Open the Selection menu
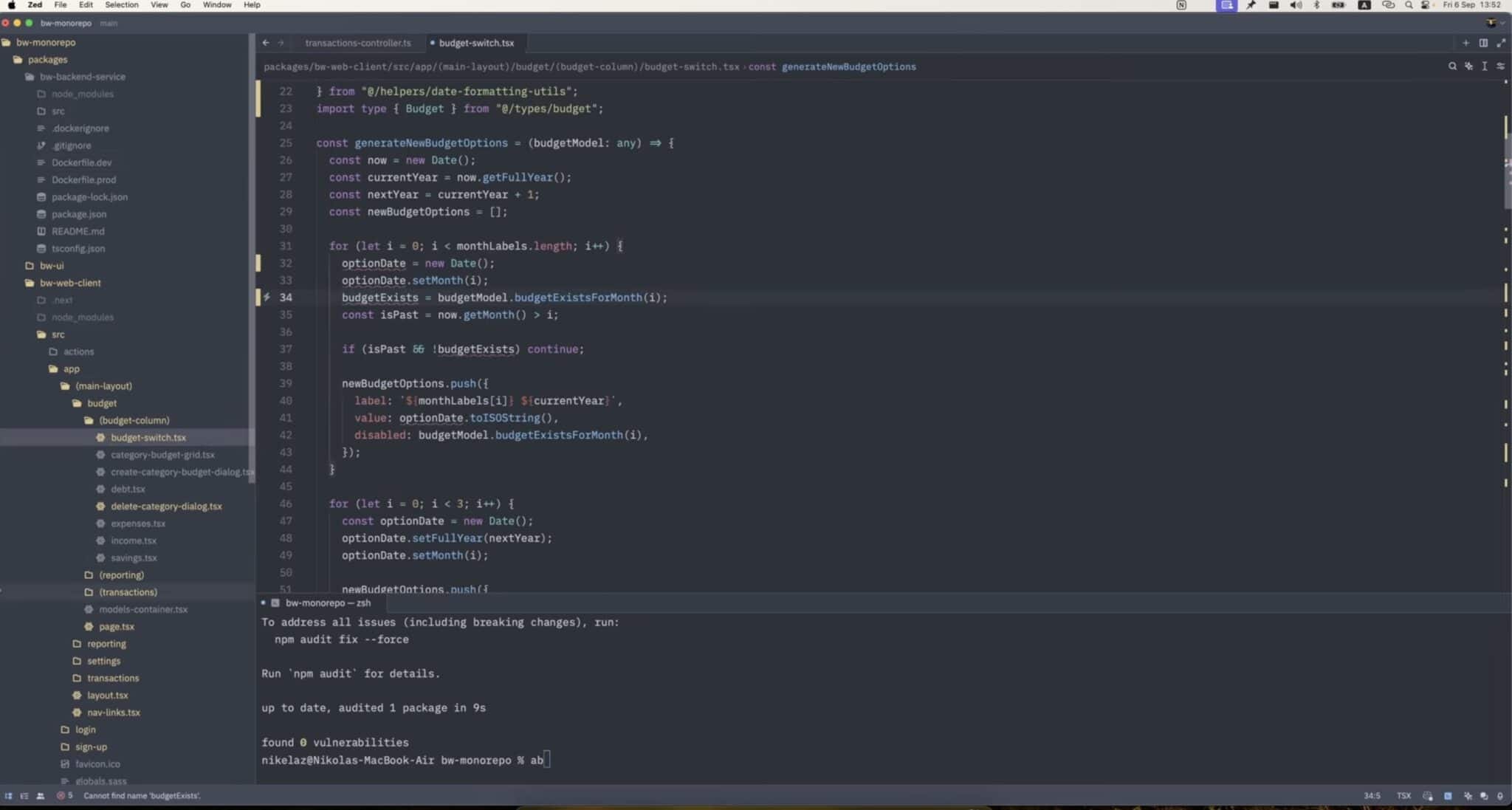This screenshot has width=1512, height=810. (123, 5)
